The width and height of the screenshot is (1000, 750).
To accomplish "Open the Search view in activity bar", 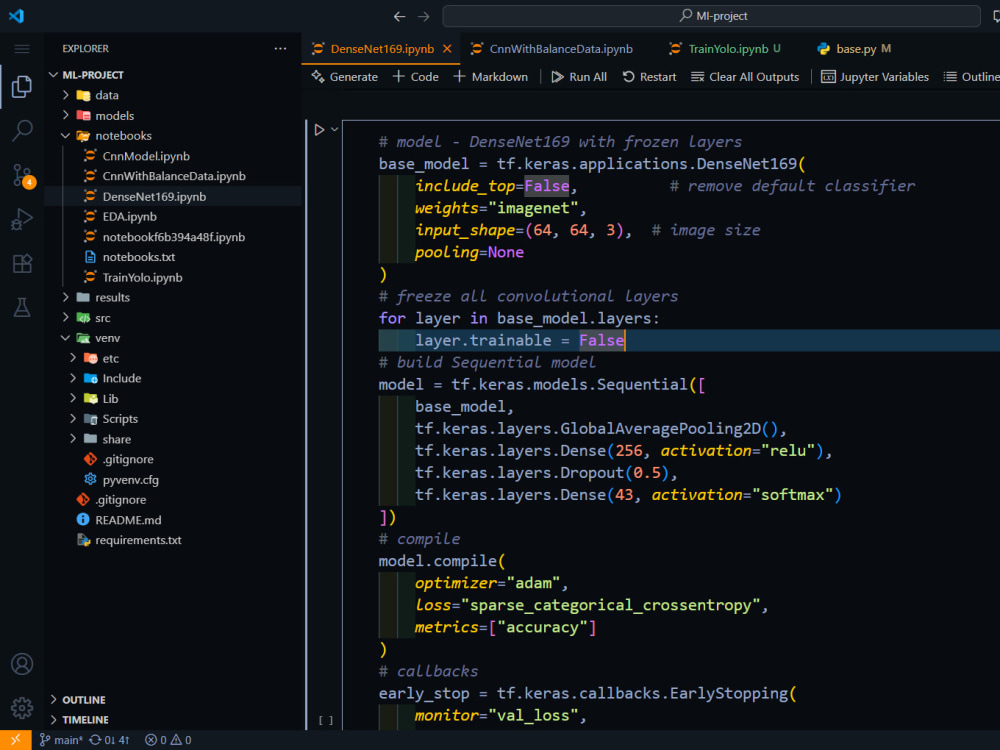I will point(22,130).
